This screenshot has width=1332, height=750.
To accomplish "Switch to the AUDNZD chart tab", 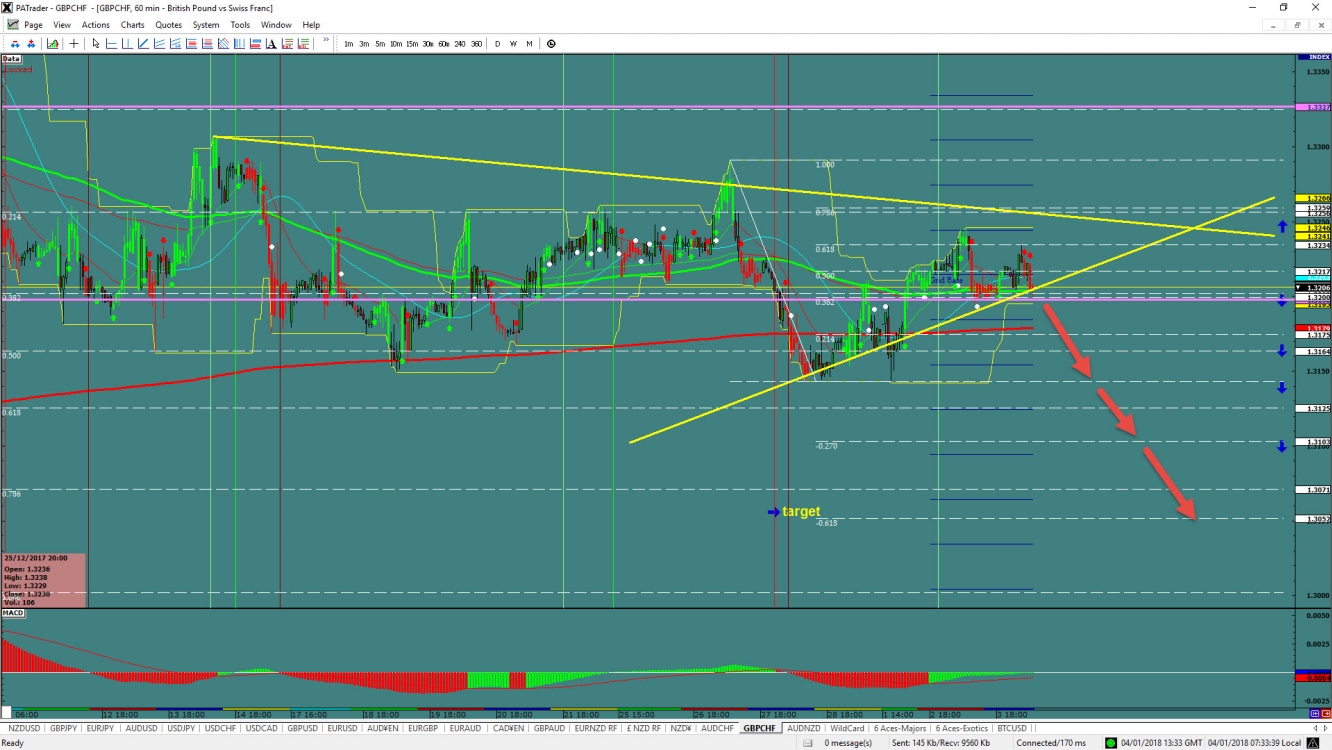I will tap(804, 728).
